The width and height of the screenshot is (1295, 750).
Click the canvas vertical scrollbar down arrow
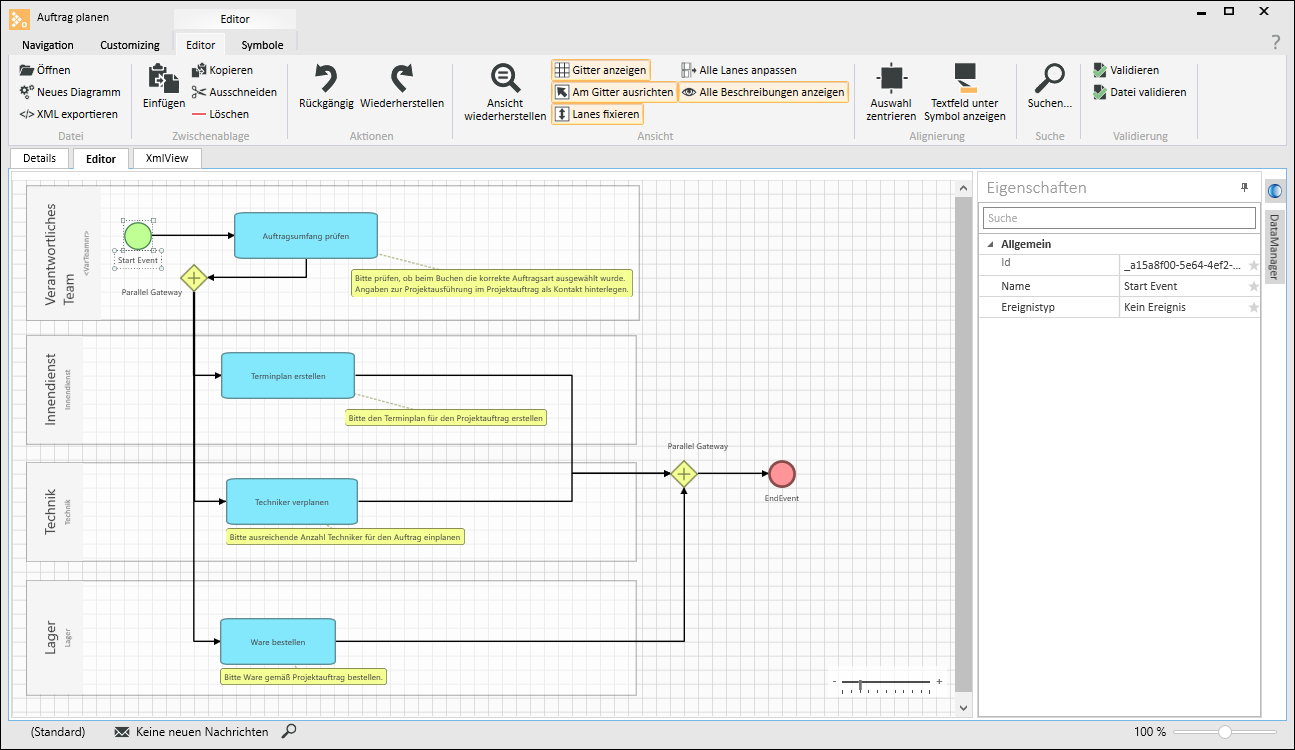coord(964,707)
